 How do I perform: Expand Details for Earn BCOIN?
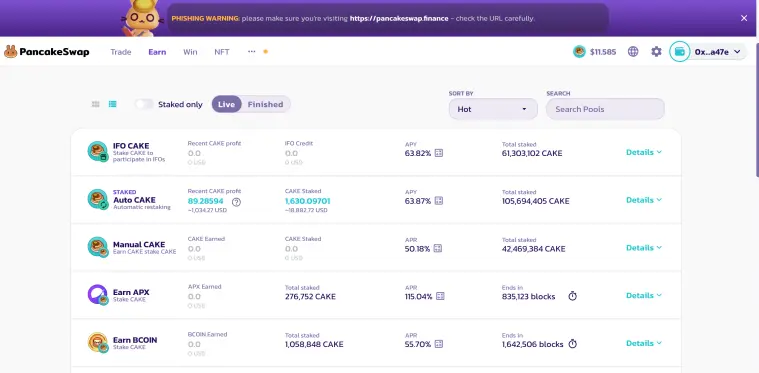[644, 343]
